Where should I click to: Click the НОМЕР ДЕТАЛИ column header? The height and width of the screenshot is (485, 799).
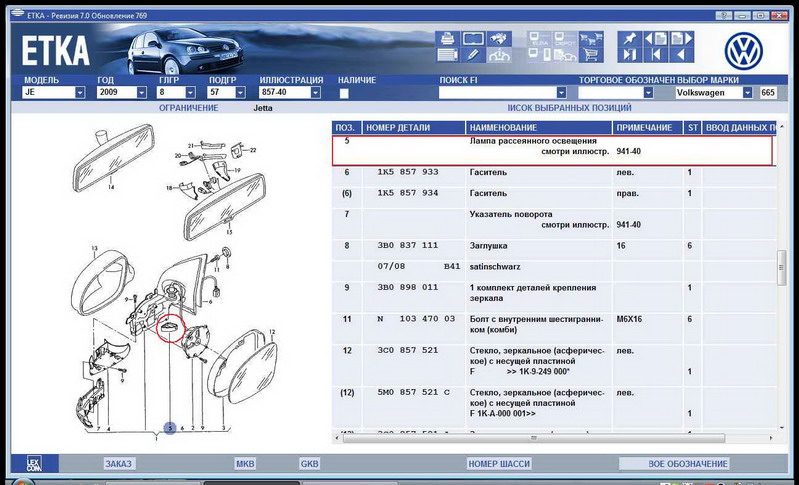pos(414,128)
